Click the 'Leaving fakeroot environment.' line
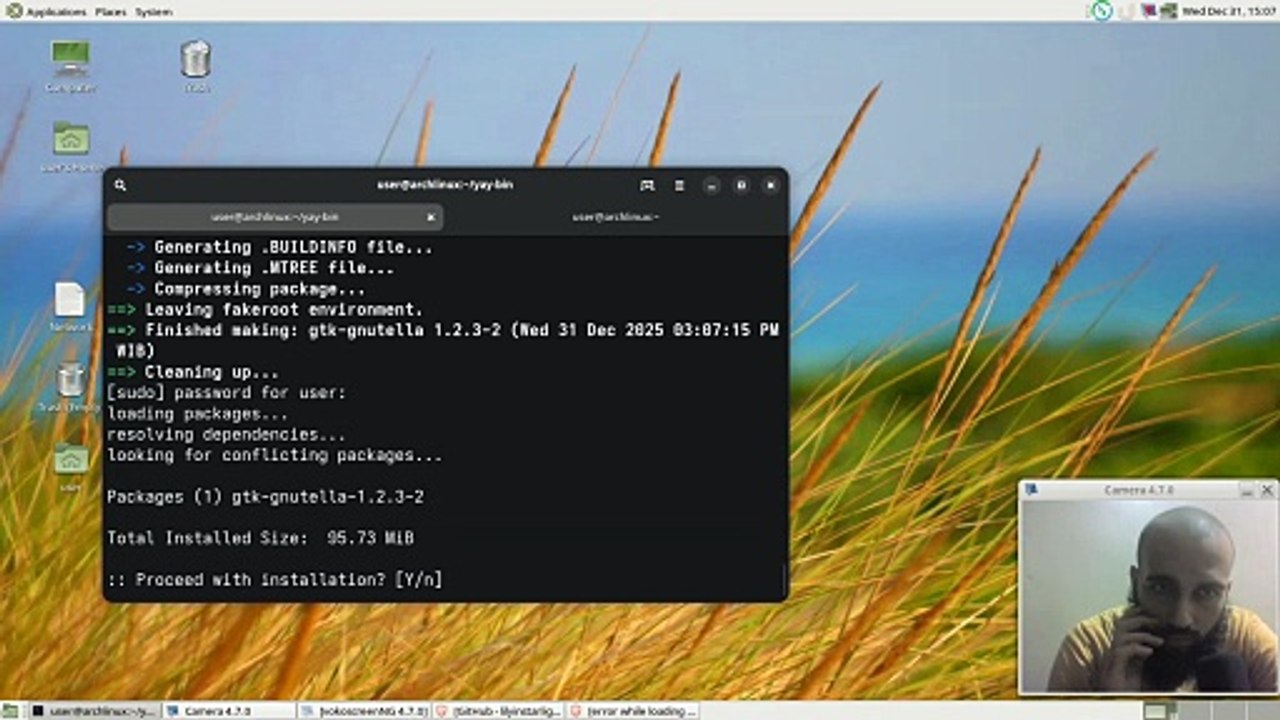The height and width of the screenshot is (720, 1280). 265,310
